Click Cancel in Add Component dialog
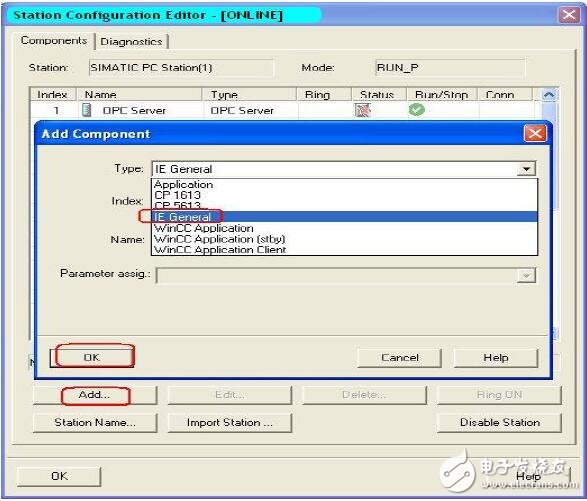Viewport: 587px width, 501px height. click(399, 358)
